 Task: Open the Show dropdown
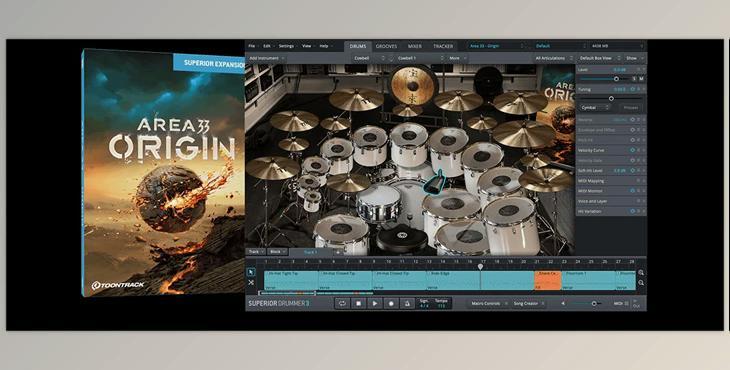(x=635, y=58)
